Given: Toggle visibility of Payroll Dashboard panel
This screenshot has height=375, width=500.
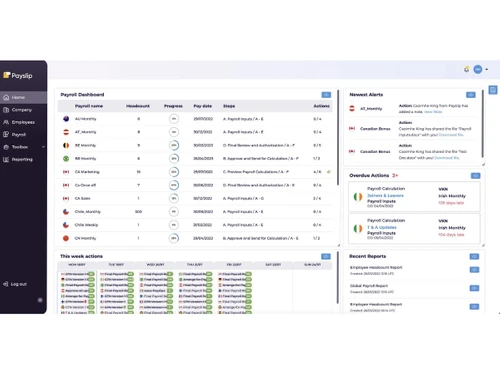Looking at the screenshot, I should [x=326, y=95].
